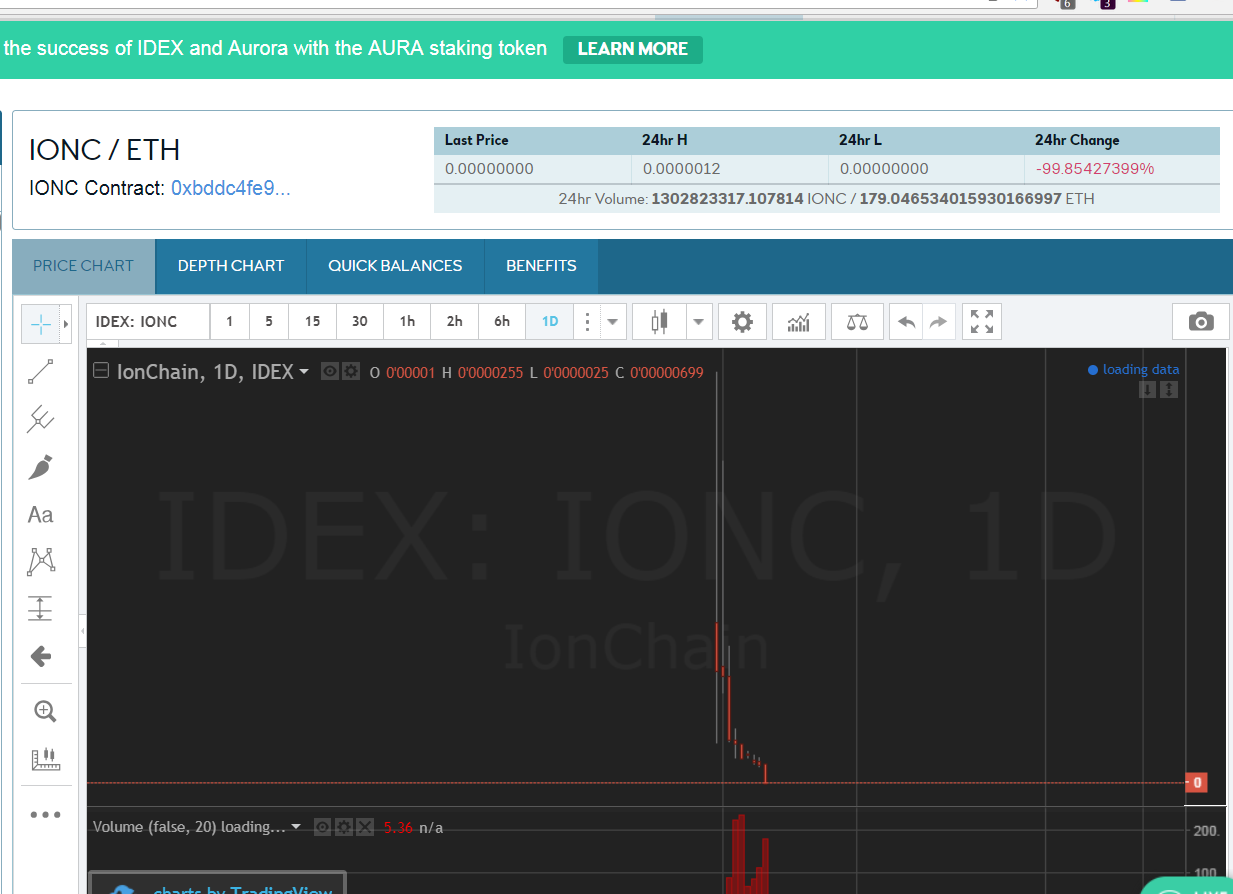The height and width of the screenshot is (894, 1233).
Task: Expand the cursor tool flyout arrow
Action: point(67,324)
